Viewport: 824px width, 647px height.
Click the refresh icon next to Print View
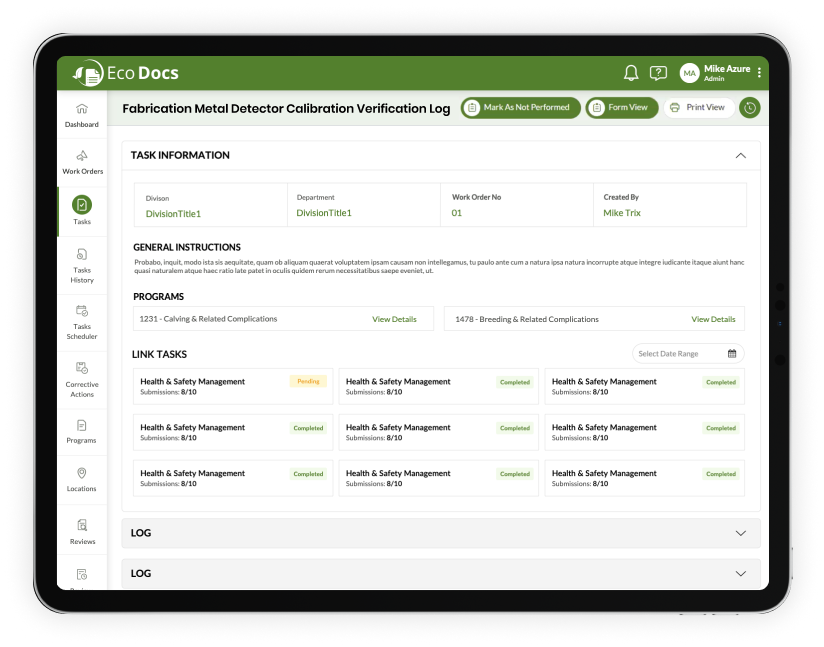coord(749,107)
